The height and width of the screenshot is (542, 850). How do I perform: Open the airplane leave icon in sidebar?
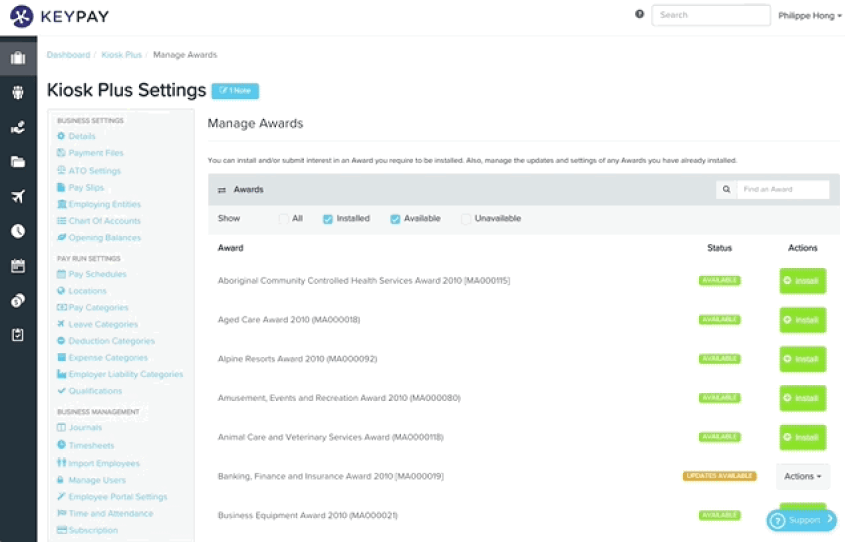pos(18,196)
